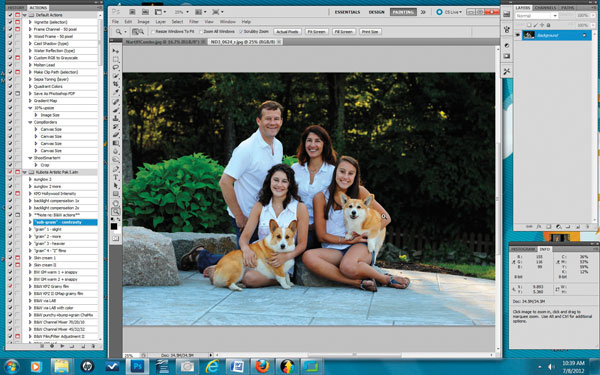Click the Fit Screen button
This screenshot has height=375, width=600.
pyautogui.click(x=316, y=32)
